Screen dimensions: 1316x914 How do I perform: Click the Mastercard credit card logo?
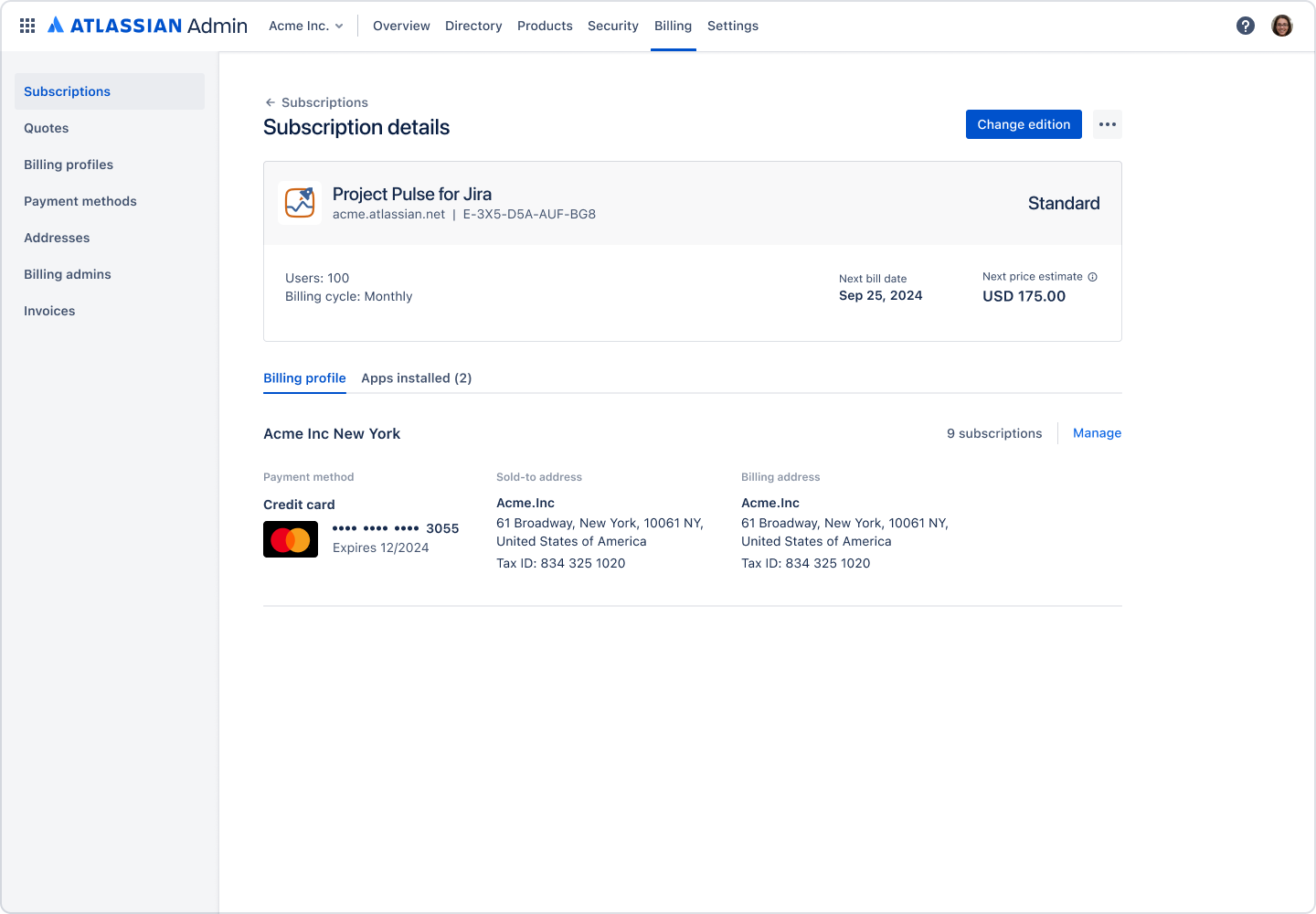coord(291,539)
